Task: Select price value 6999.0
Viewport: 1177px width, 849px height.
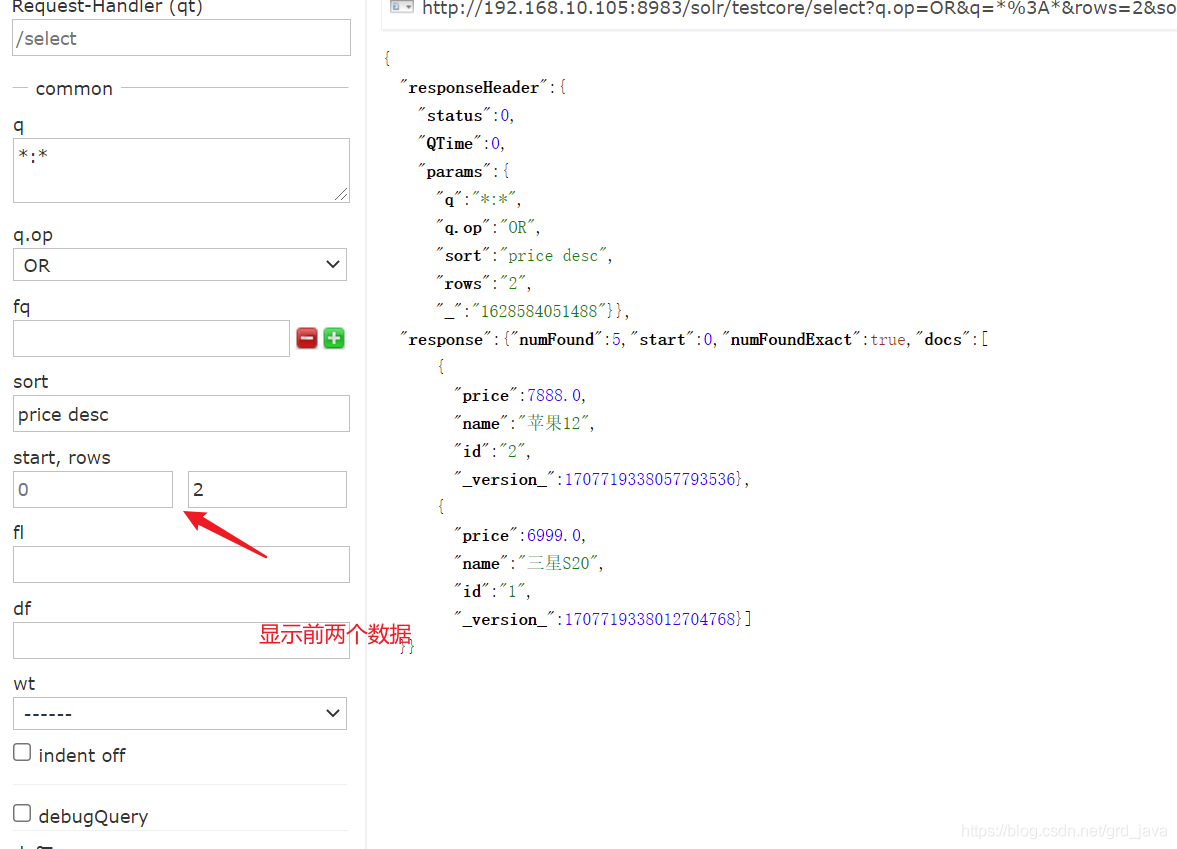Action: point(554,535)
